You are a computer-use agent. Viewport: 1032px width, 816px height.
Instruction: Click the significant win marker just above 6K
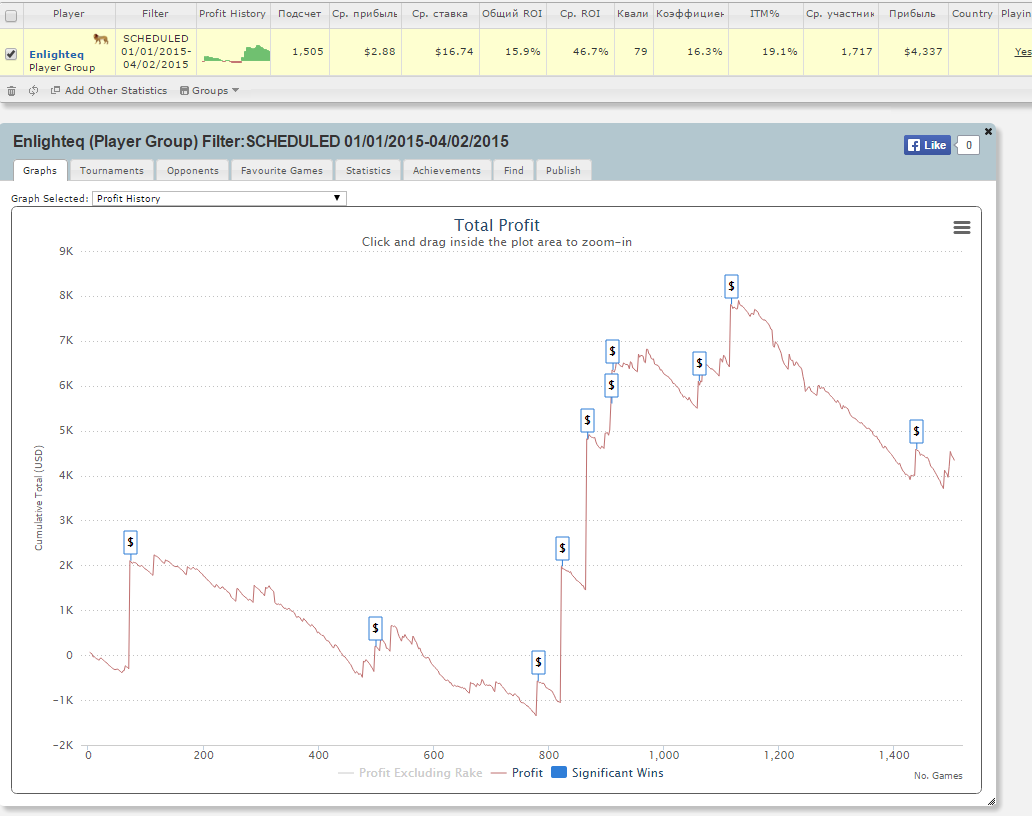click(x=611, y=385)
